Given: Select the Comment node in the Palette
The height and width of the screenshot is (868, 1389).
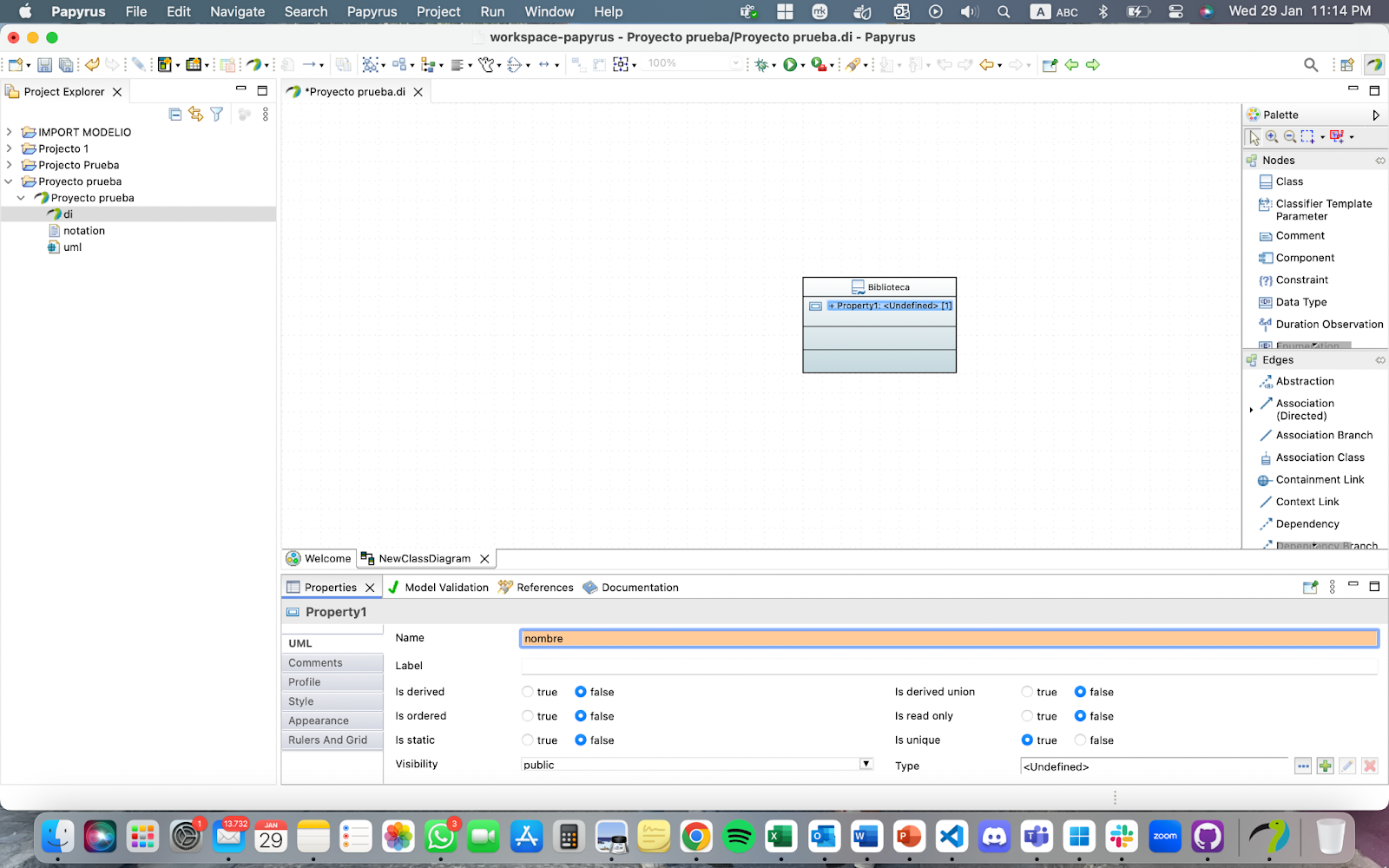Looking at the screenshot, I should point(1300,236).
